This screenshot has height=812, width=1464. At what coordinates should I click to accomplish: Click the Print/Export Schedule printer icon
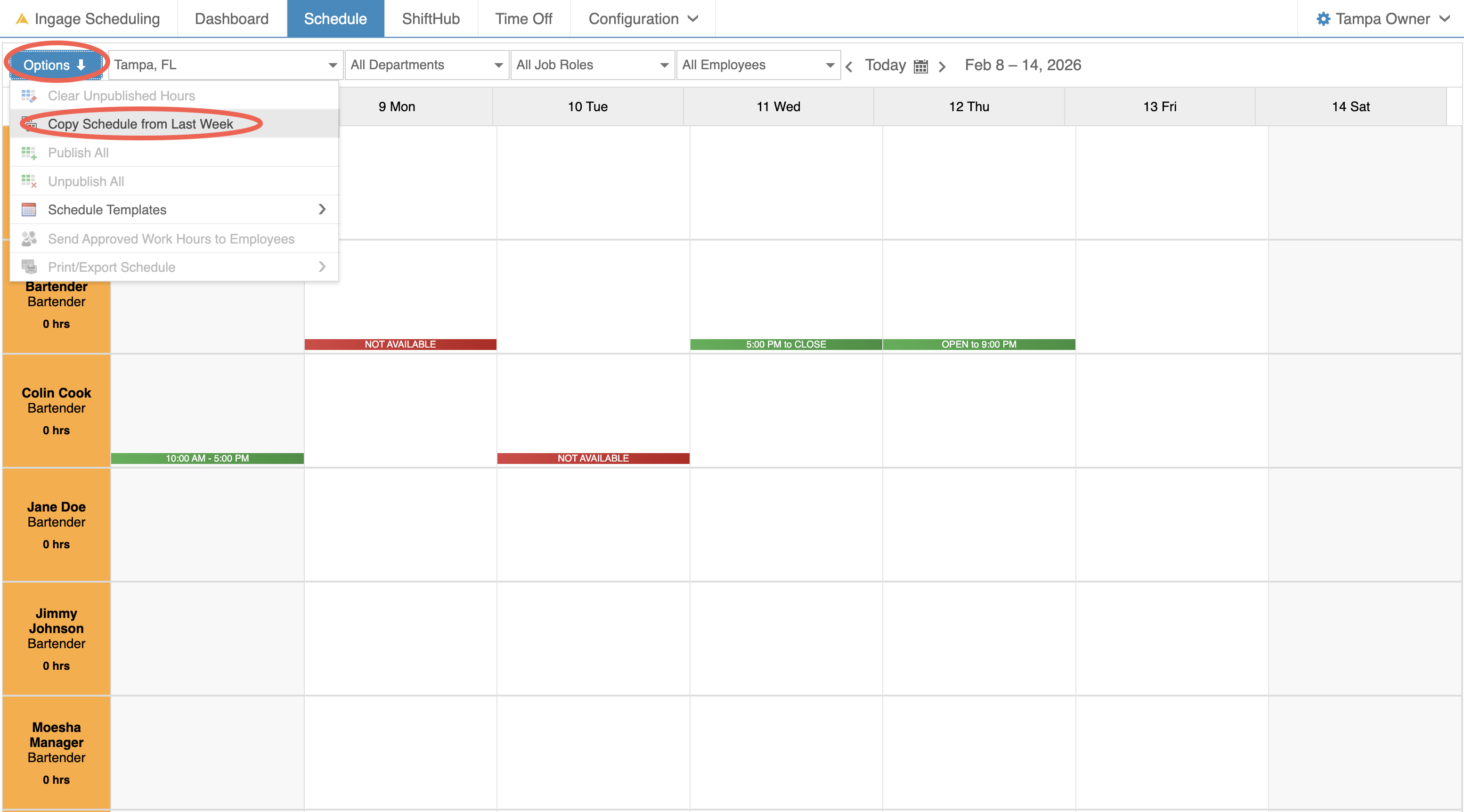click(x=29, y=267)
